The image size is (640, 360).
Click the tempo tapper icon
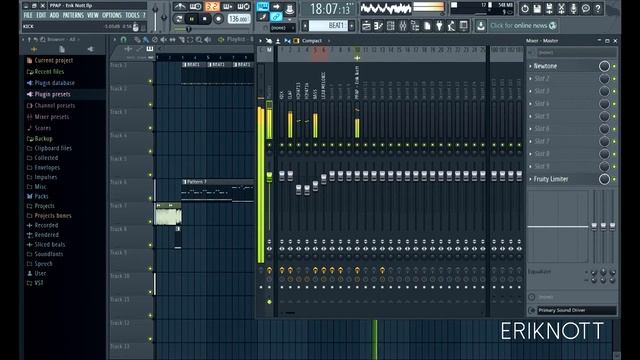pyautogui.click(x=451, y=26)
